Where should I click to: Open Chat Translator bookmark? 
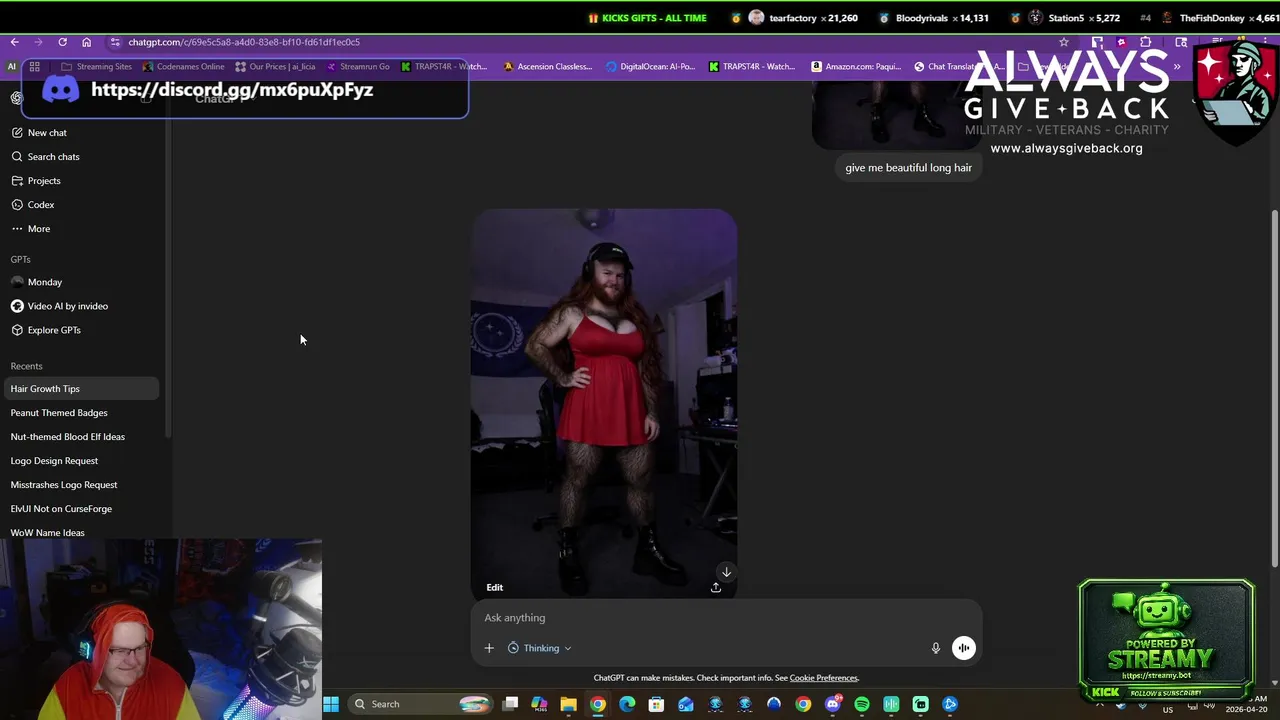coord(958,67)
